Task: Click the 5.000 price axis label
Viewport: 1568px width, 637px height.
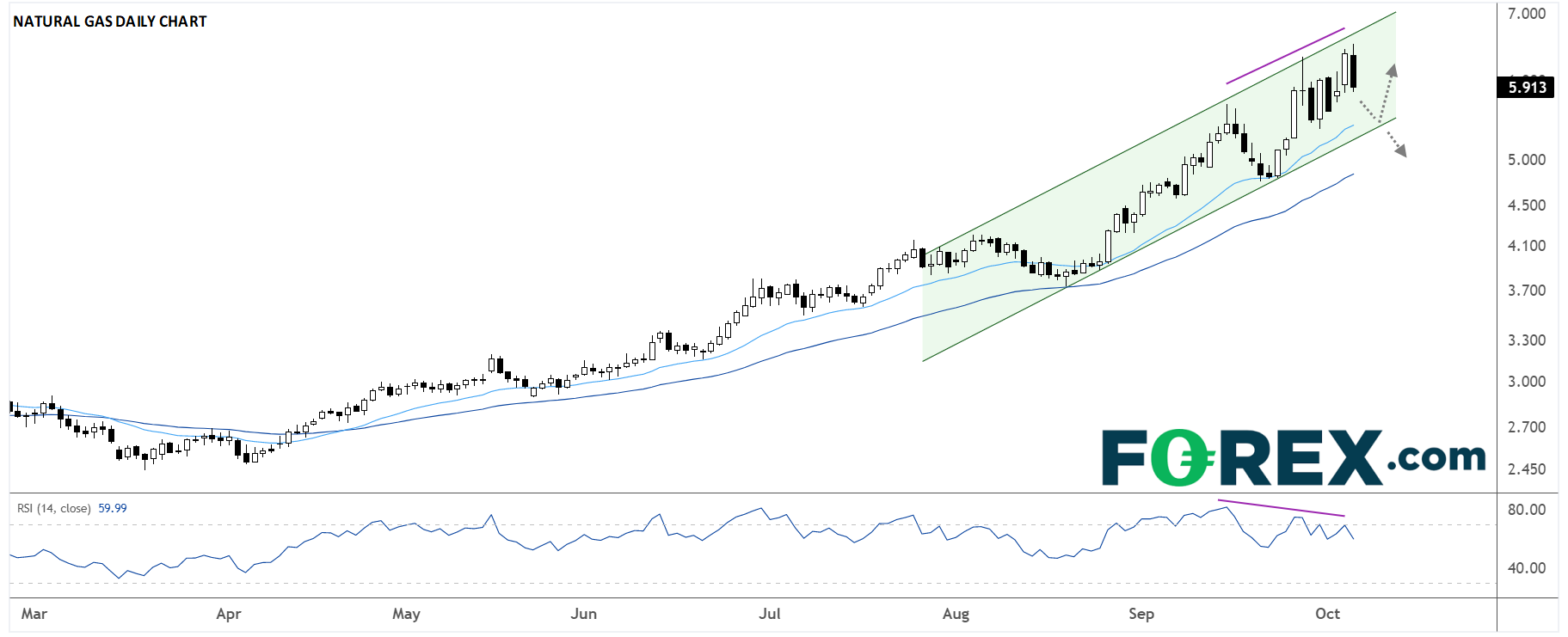Action: 1527,160
